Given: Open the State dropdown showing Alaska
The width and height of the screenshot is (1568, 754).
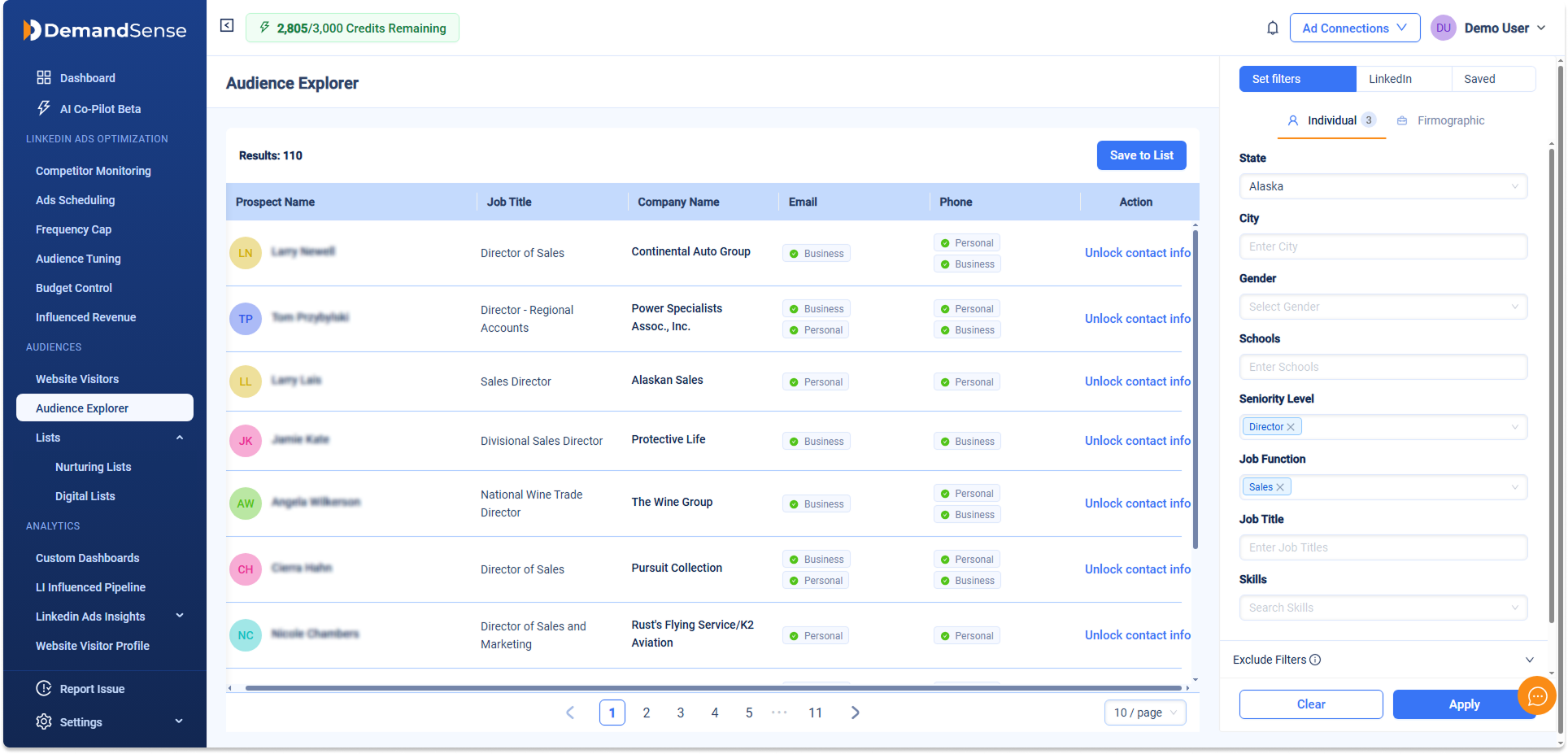Looking at the screenshot, I should [1383, 186].
